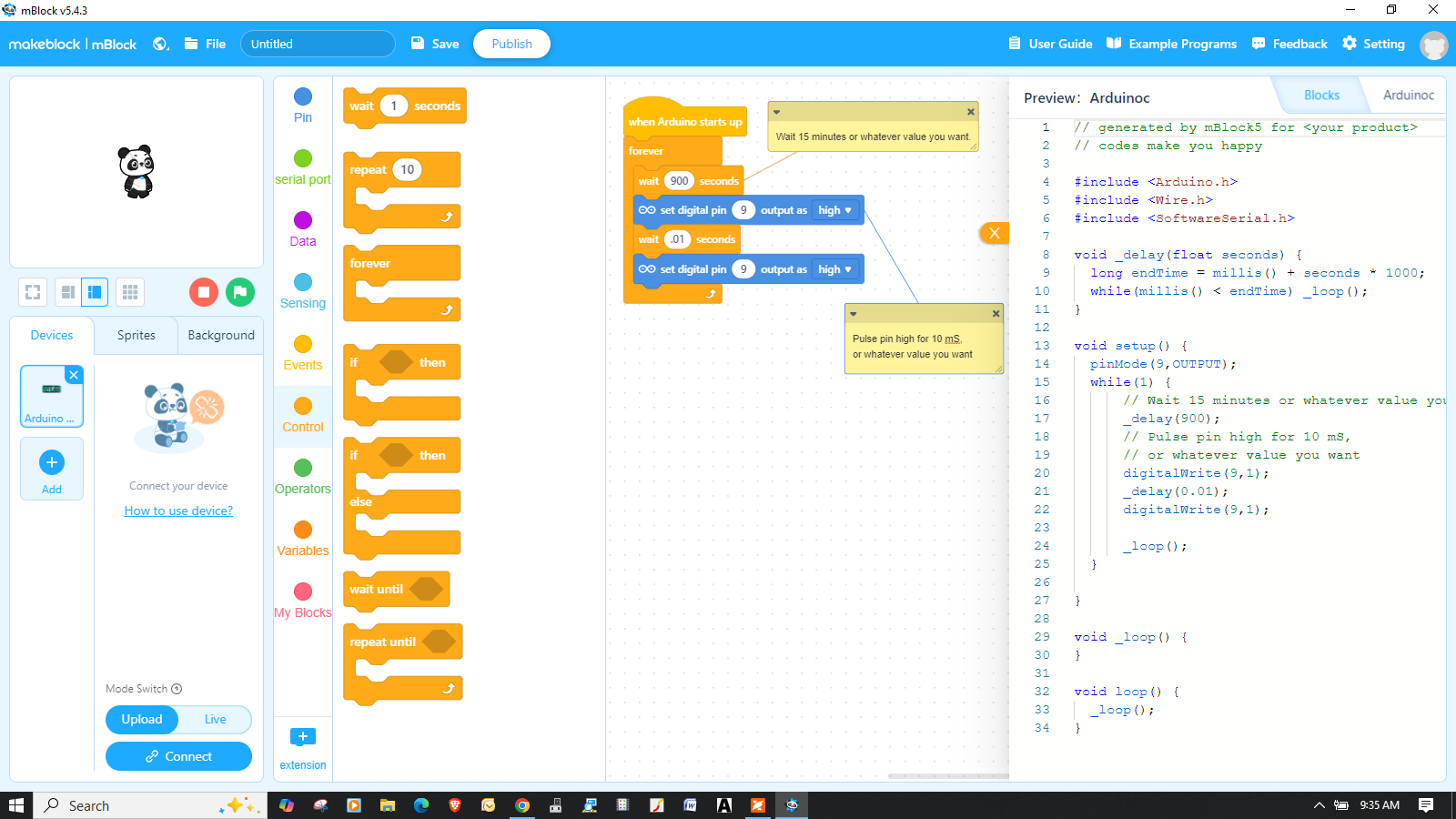Viewport: 1456px width, 819px height.
Task: Click the green flag run button
Action: (x=240, y=292)
